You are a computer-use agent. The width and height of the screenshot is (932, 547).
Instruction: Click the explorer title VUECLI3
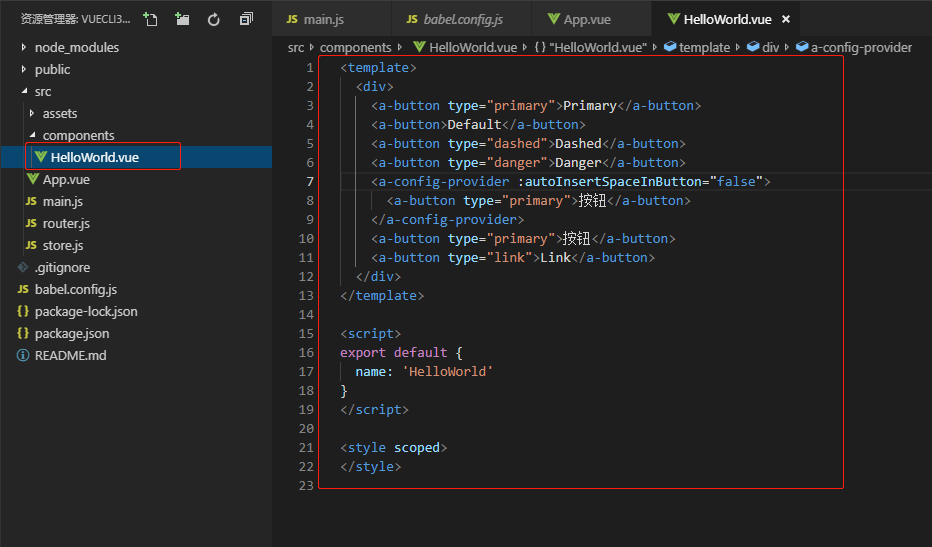75,19
